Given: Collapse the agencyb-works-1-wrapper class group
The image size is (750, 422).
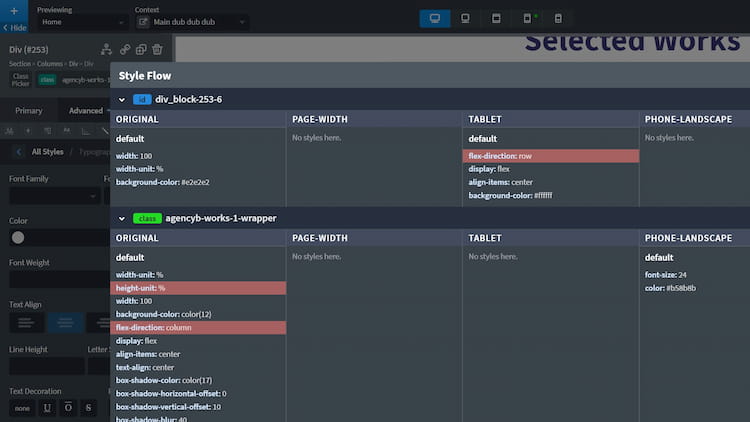Looking at the screenshot, I should click(121, 219).
